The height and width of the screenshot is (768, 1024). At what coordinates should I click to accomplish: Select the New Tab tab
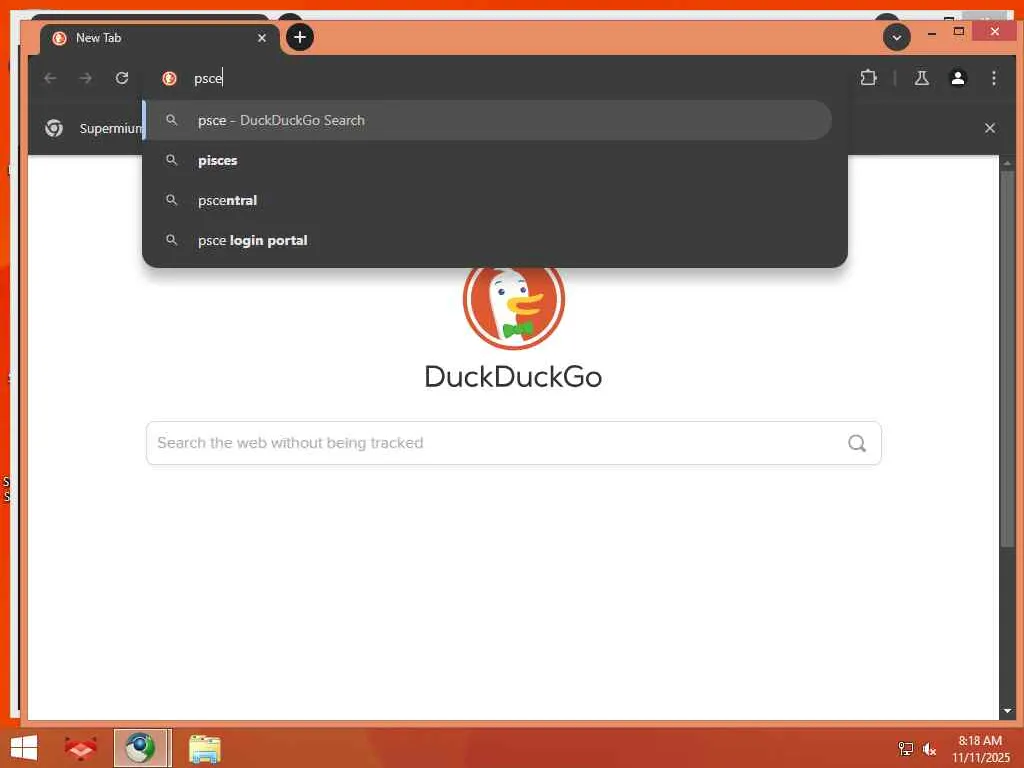point(160,38)
